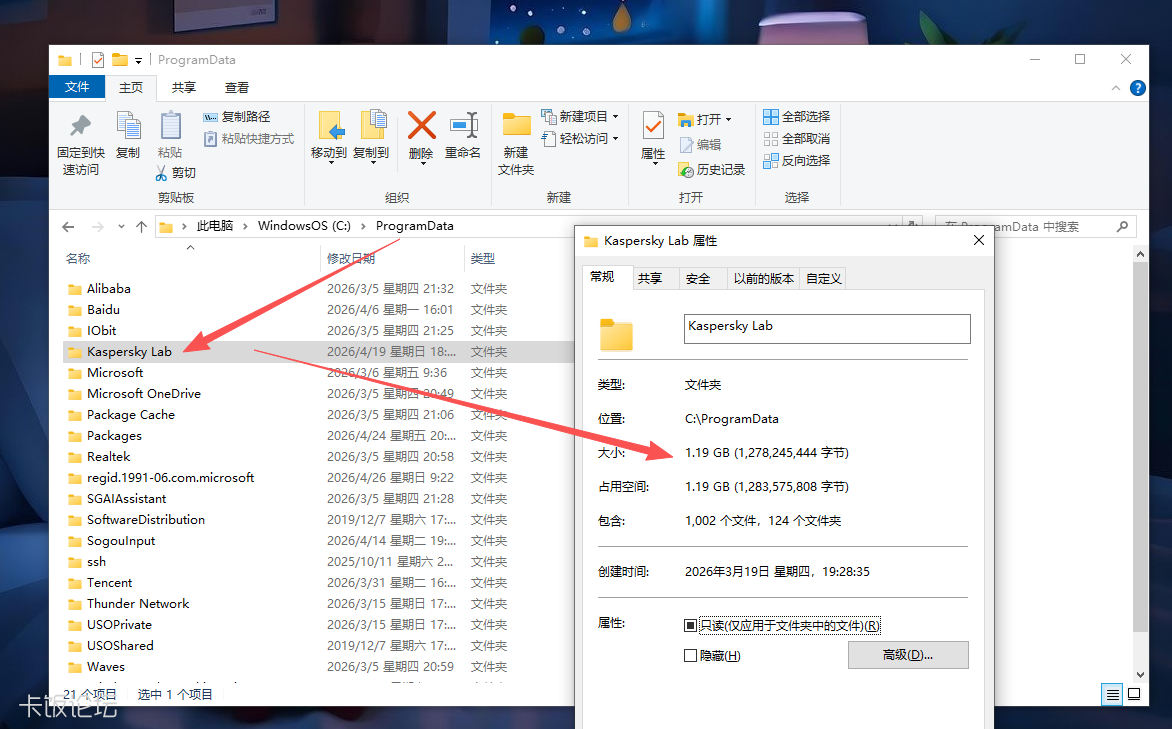Open the recent locations dropdown arrow
Image resolution: width=1172 pixels, height=729 pixels.
[x=121, y=227]
